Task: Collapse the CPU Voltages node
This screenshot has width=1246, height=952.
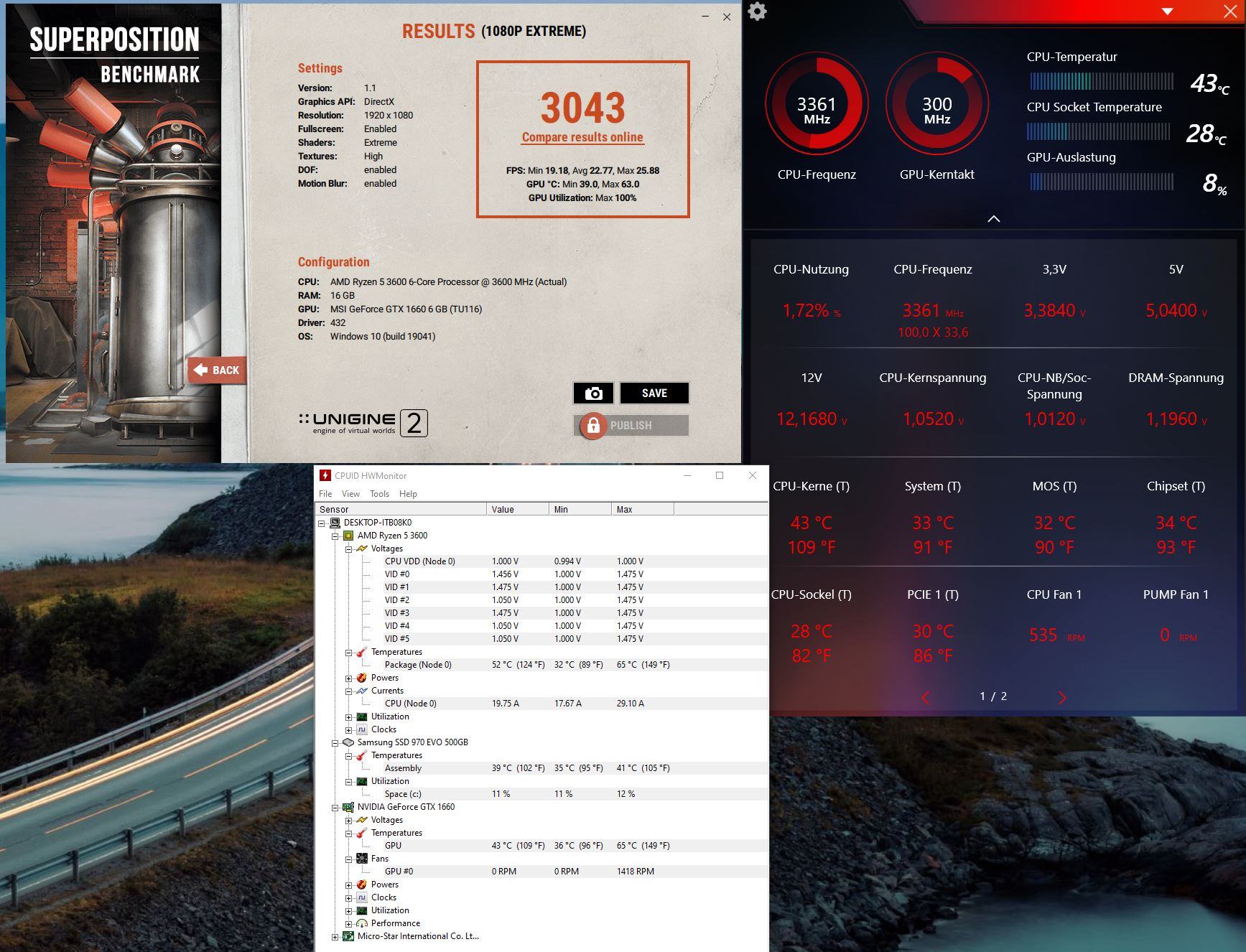Action: [348, 549]
